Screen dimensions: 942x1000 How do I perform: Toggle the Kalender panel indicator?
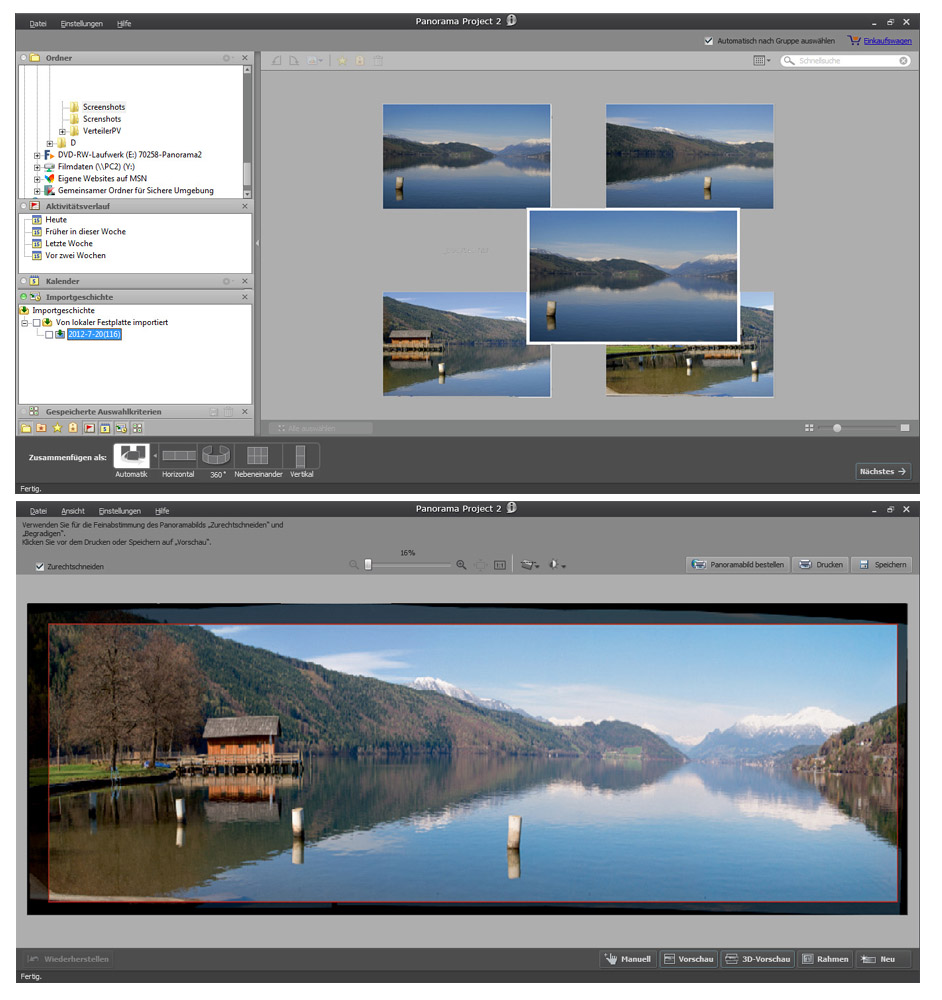pos(24,281)
